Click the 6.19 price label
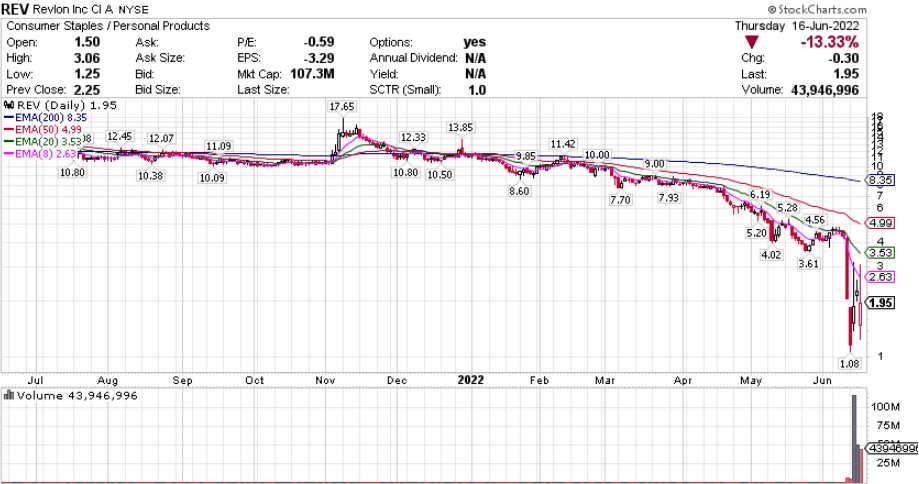This screenshot has width=919, height=484. pos(760,195)
